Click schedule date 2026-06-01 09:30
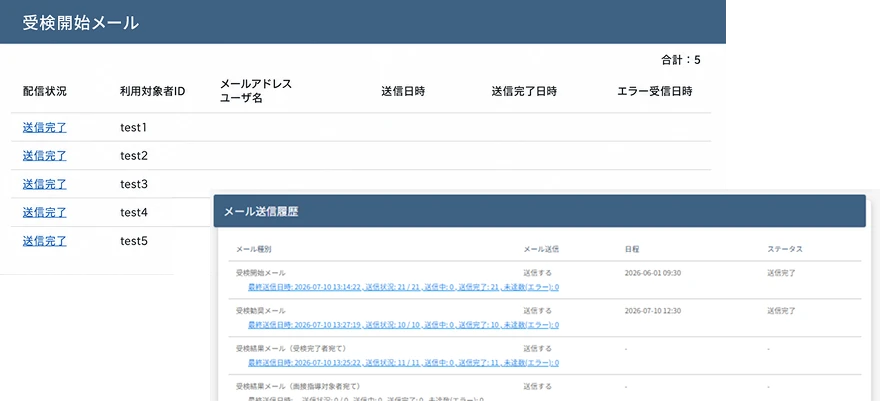Screen dimensions: 880x401 tap(653, 273)
